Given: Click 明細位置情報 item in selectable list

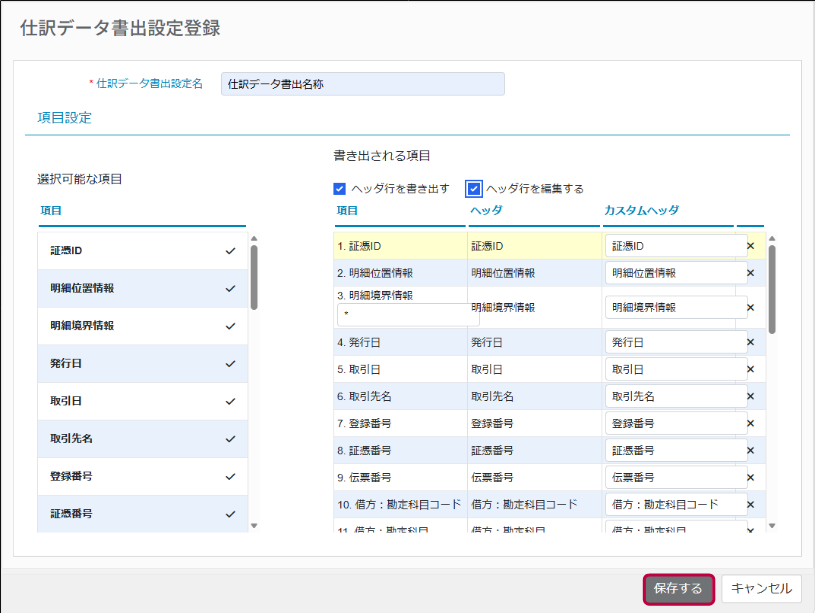Looking at the screenshot, I should tap(142, 289).
